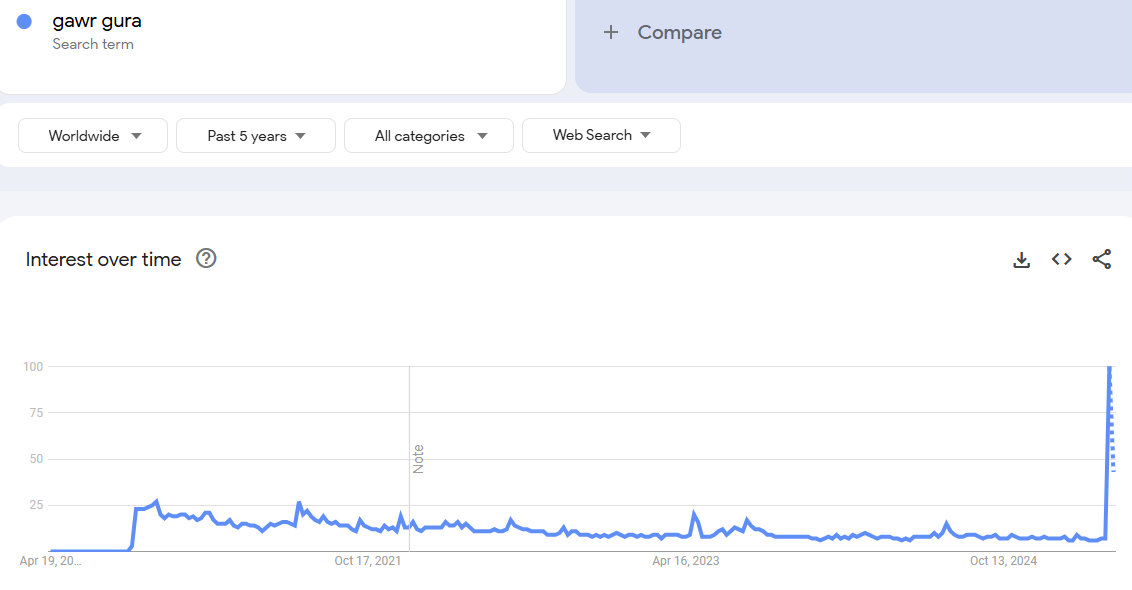Click the Apr 16, 2023 axis label

pos(685,561)
